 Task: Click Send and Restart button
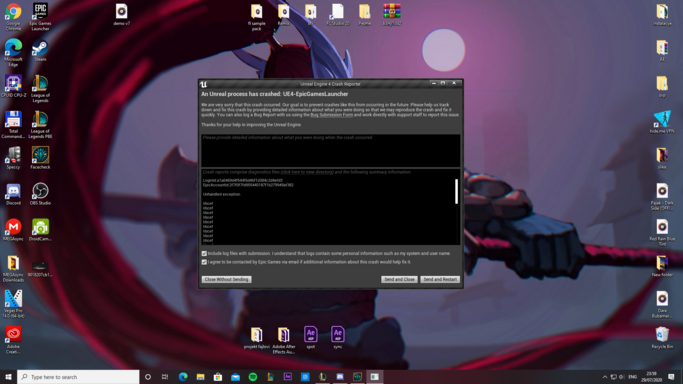440,280
